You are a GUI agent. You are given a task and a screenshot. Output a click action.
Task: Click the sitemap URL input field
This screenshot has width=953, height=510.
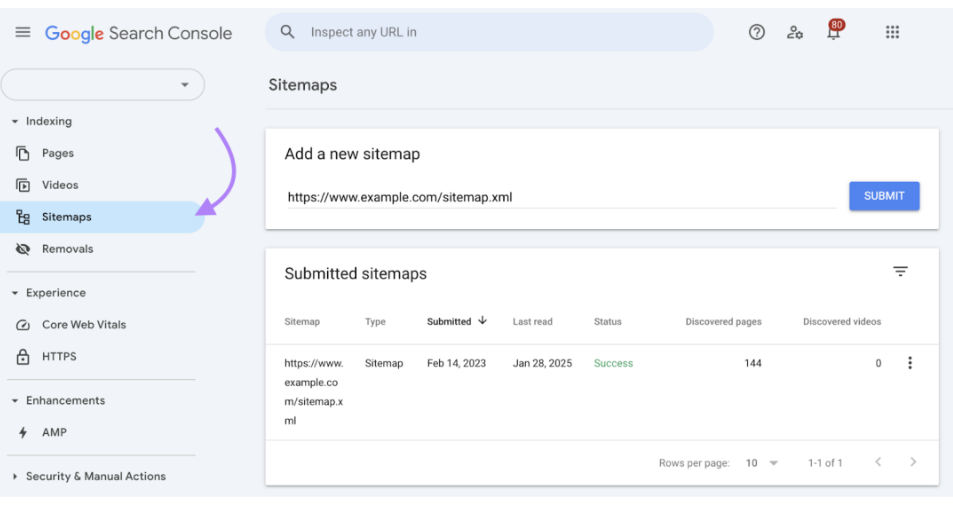[560, 197]
